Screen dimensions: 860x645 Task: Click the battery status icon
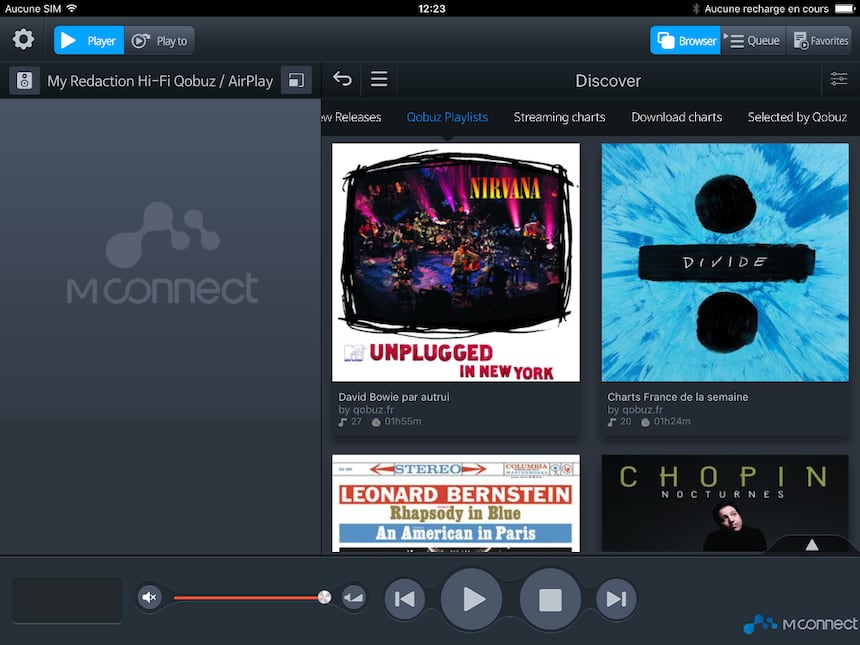coord(845,8)
